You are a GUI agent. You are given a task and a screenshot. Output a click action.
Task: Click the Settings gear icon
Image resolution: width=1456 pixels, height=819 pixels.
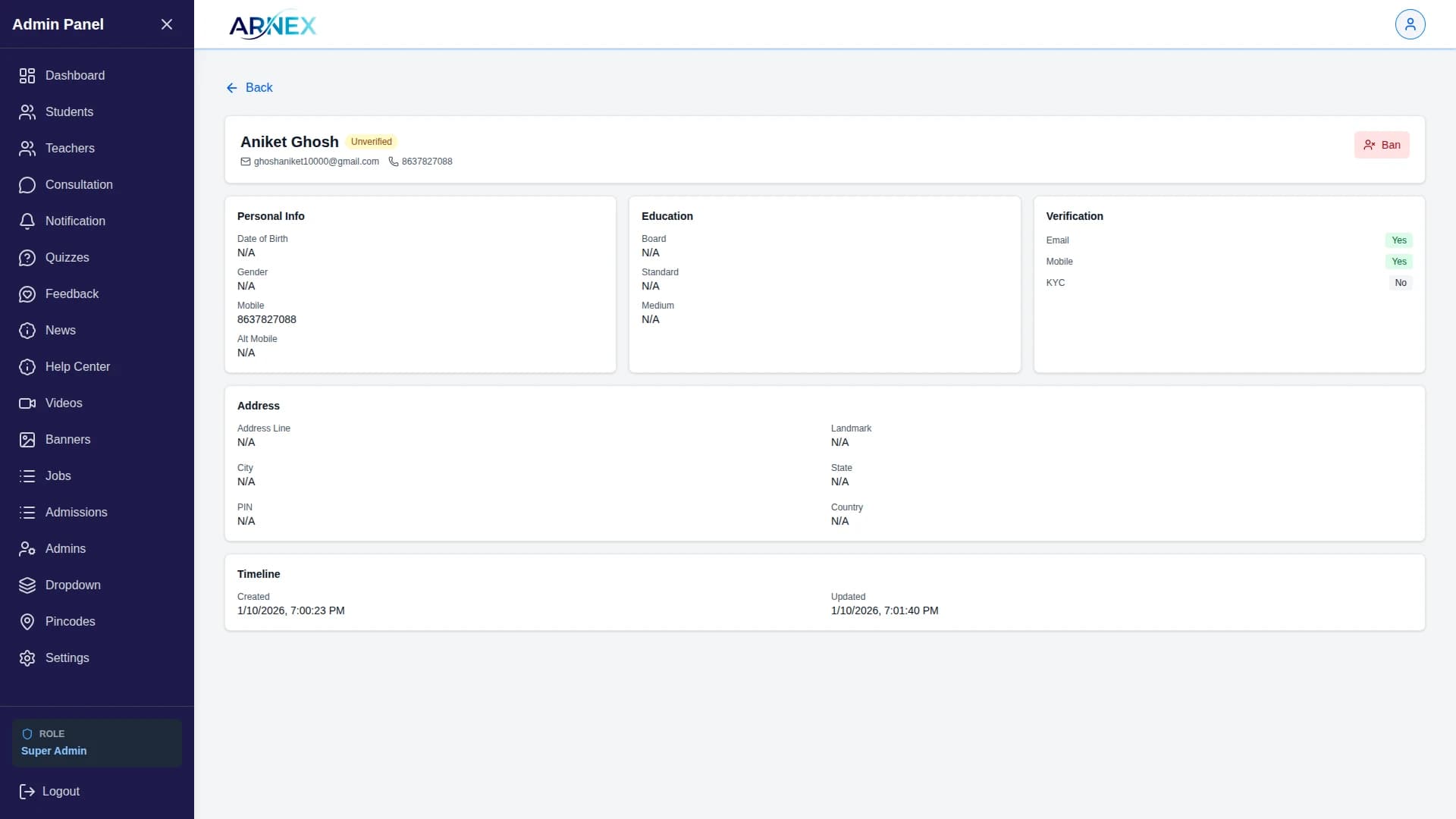pyautogui.click(x=27, y=658)
